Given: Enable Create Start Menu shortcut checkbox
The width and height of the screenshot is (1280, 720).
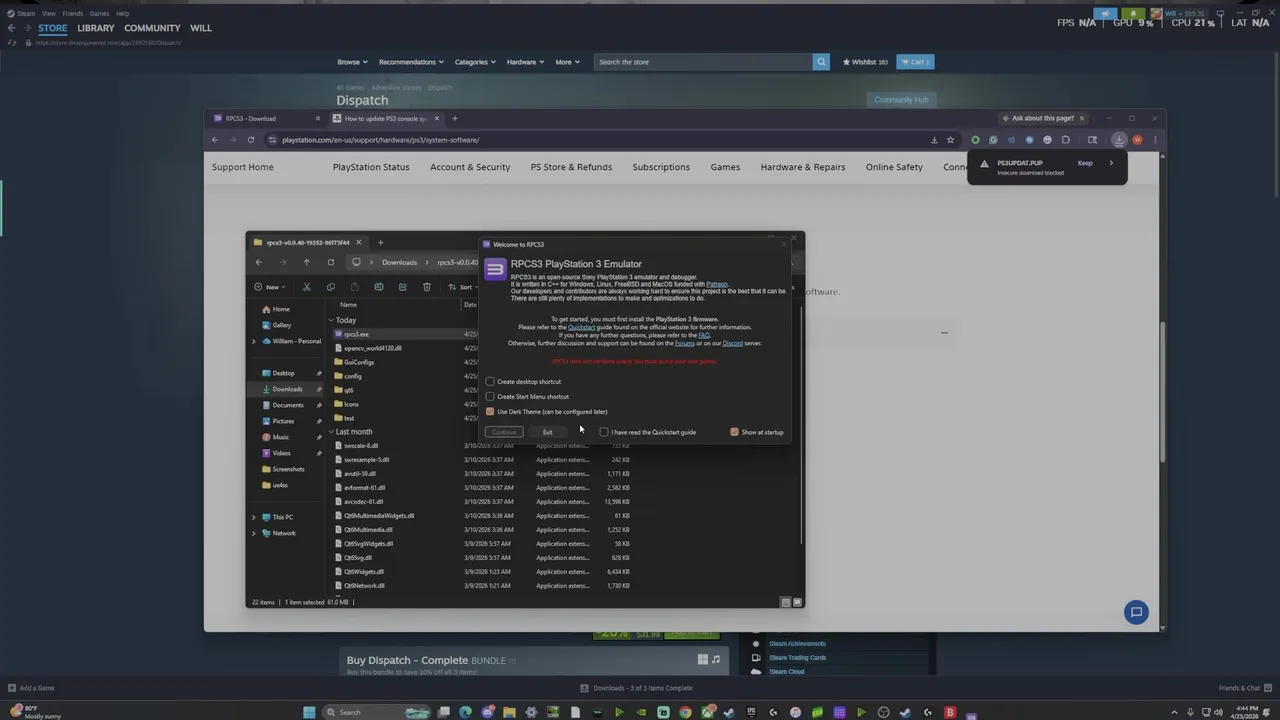Looking at the screenshot, I should (x=490, y=396).
